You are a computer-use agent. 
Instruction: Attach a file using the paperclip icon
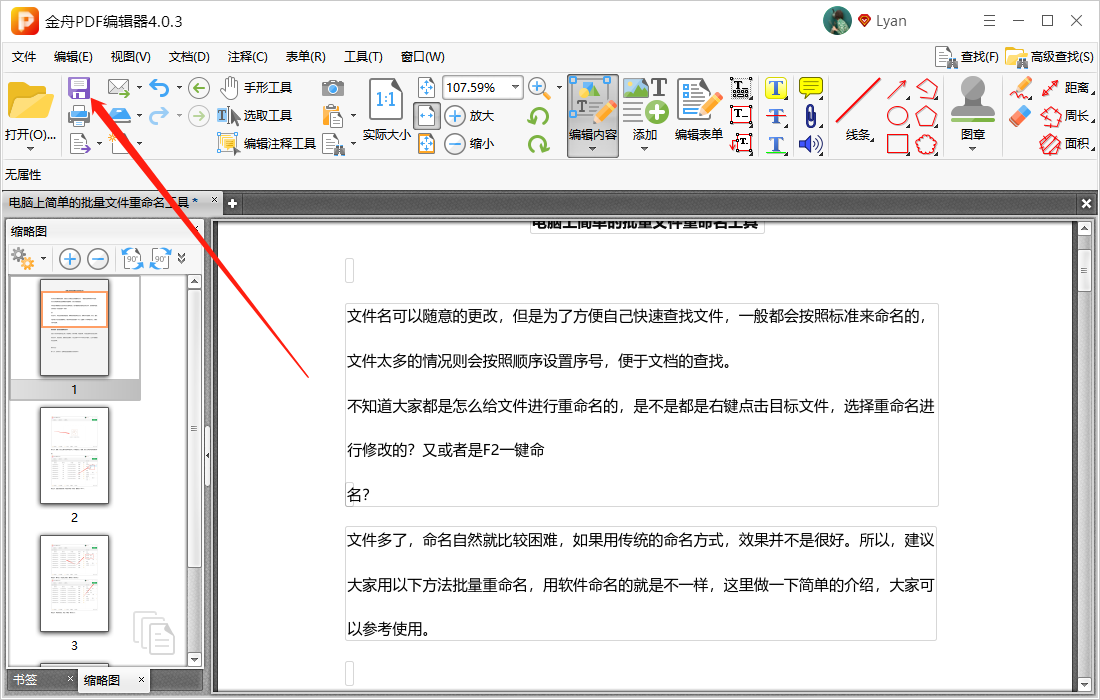click(x=811, y=116)
